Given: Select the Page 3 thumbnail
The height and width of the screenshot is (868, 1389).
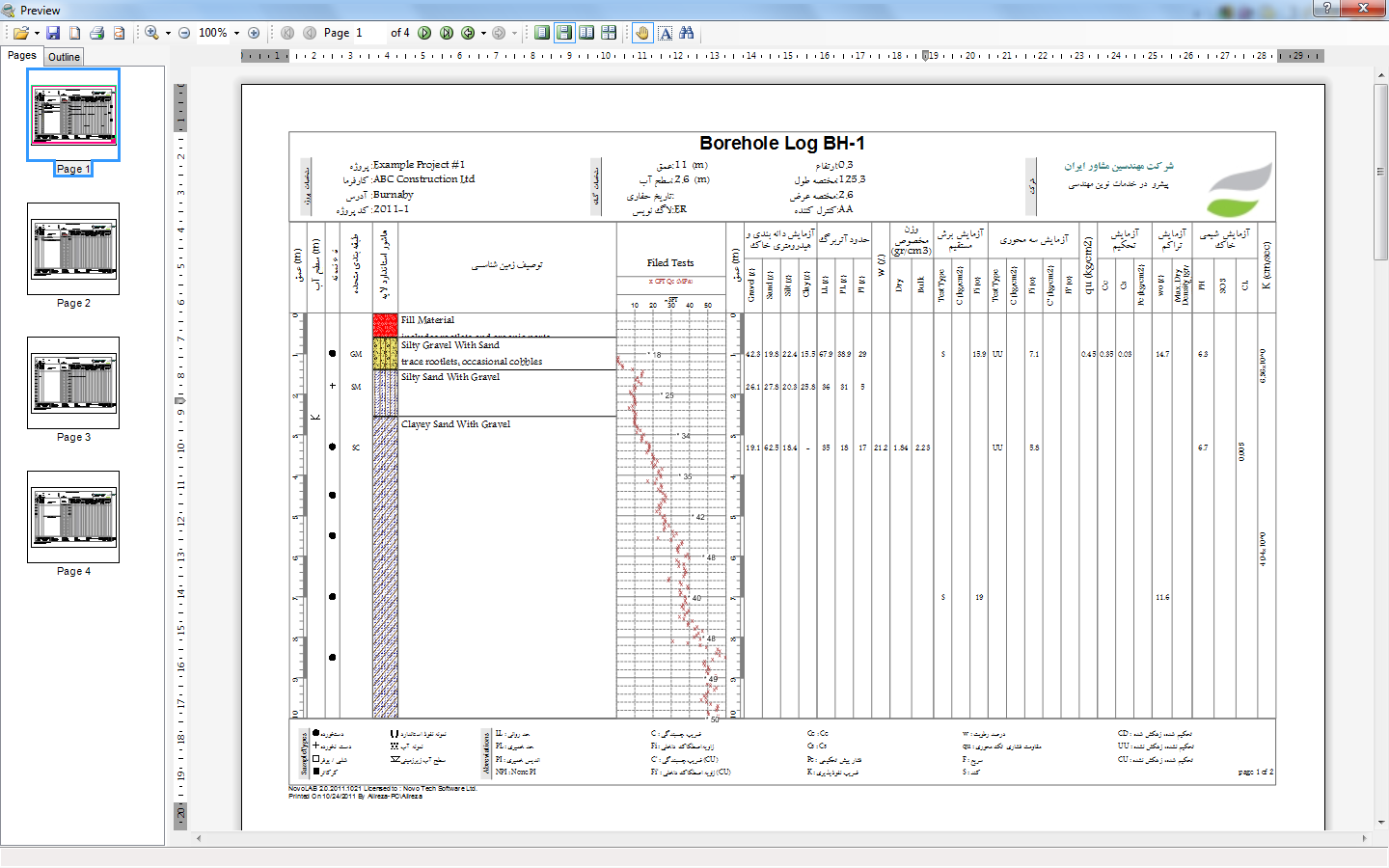Looking at the screenshot, I should [73, 383].
